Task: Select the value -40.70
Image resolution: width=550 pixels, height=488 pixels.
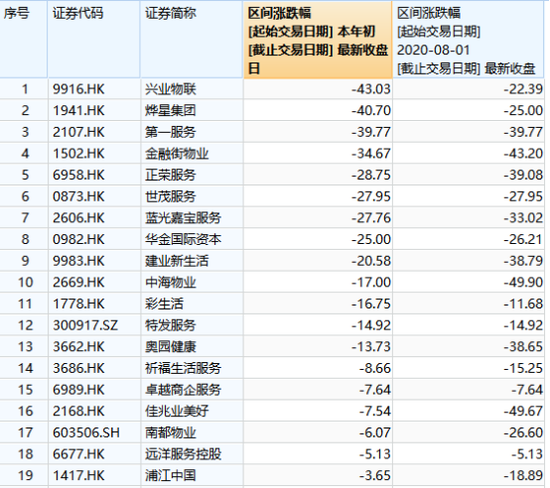Action: 371,111
